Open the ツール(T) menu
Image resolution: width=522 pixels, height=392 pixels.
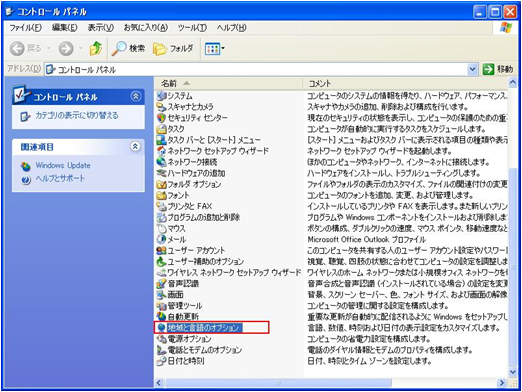tap(192, 28)
